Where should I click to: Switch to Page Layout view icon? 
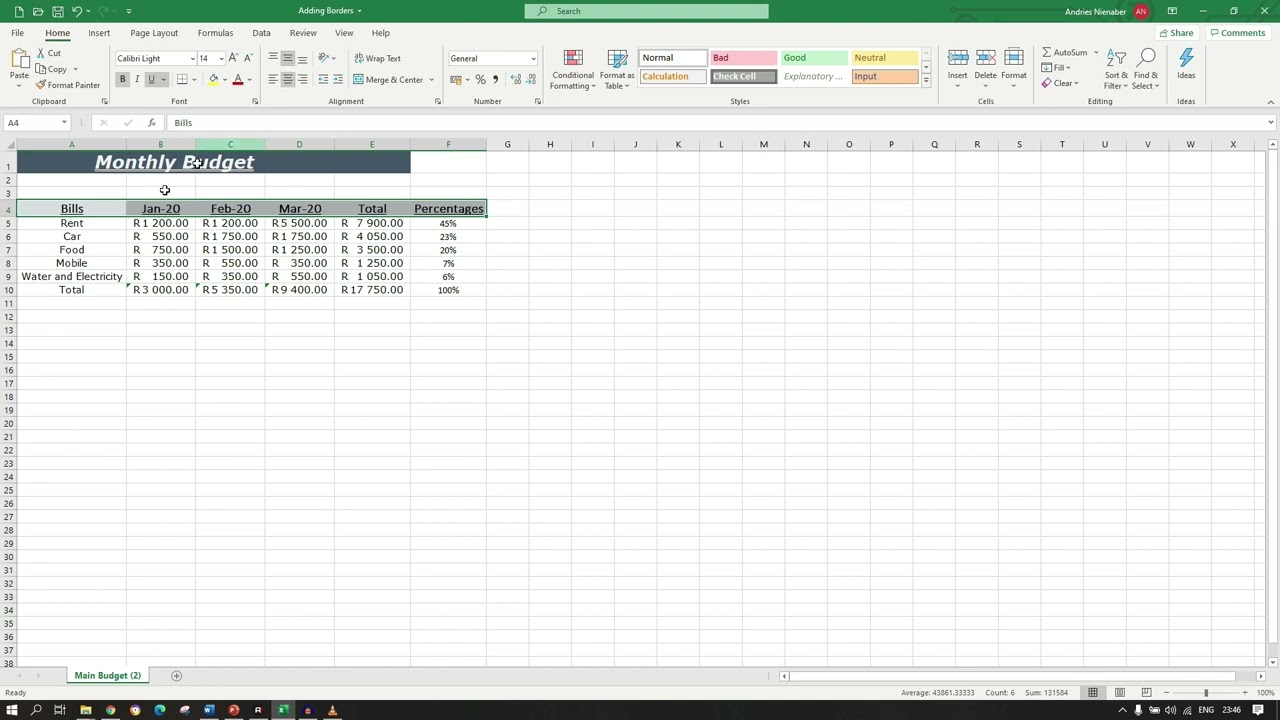pos(1120,693)
